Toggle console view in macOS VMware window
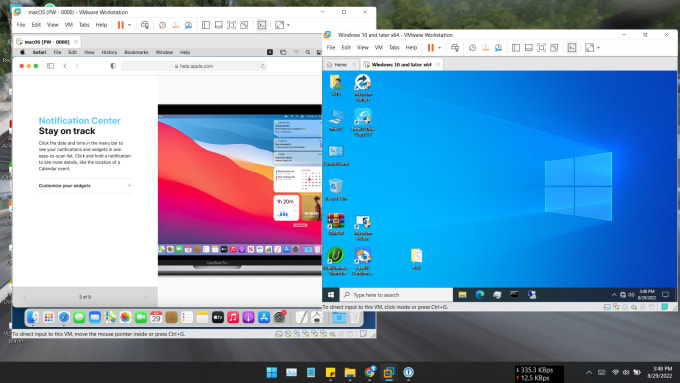Viewport: 680px width, 383px height. [262, 25]
